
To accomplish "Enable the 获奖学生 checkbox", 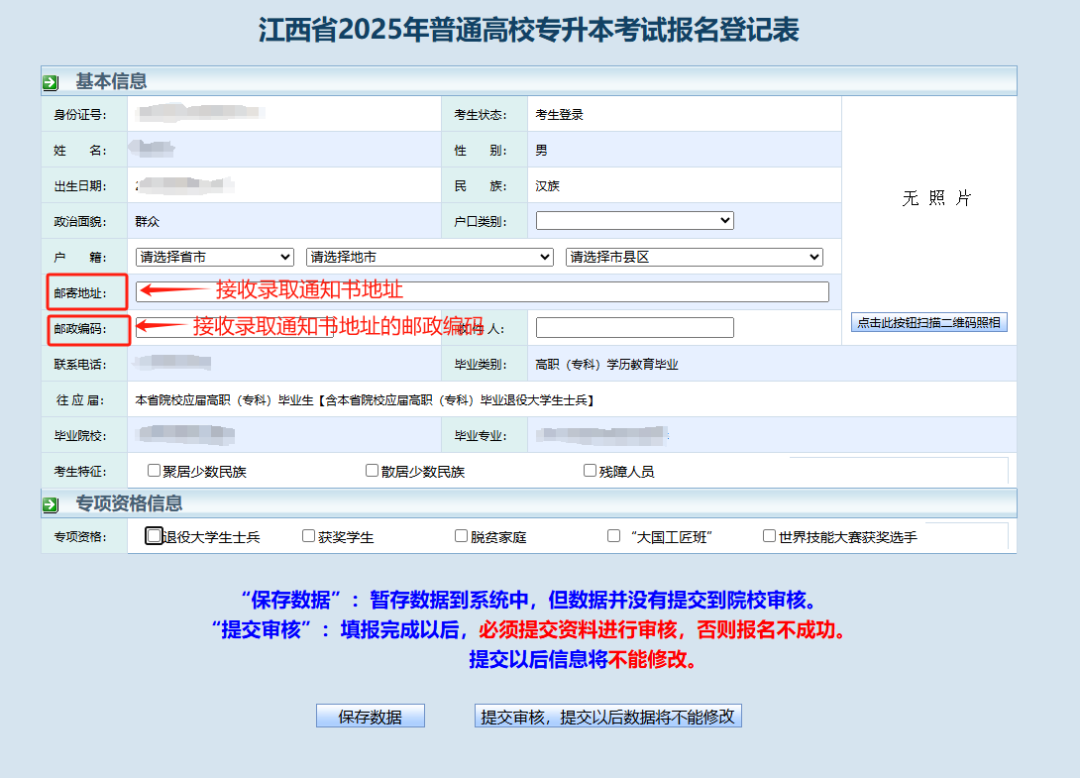I will pyautogui.click(x=308, y=536).
